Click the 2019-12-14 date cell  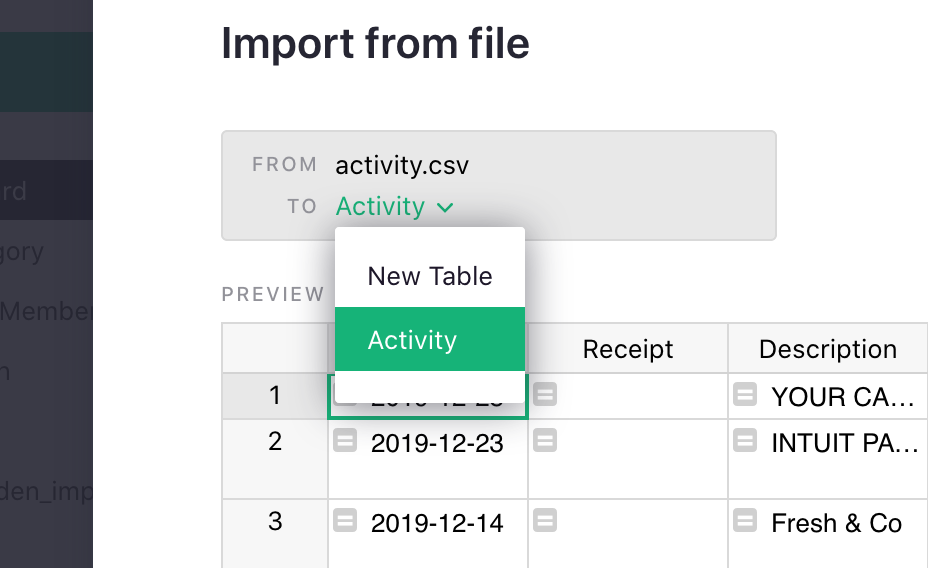tap(437, 523)
